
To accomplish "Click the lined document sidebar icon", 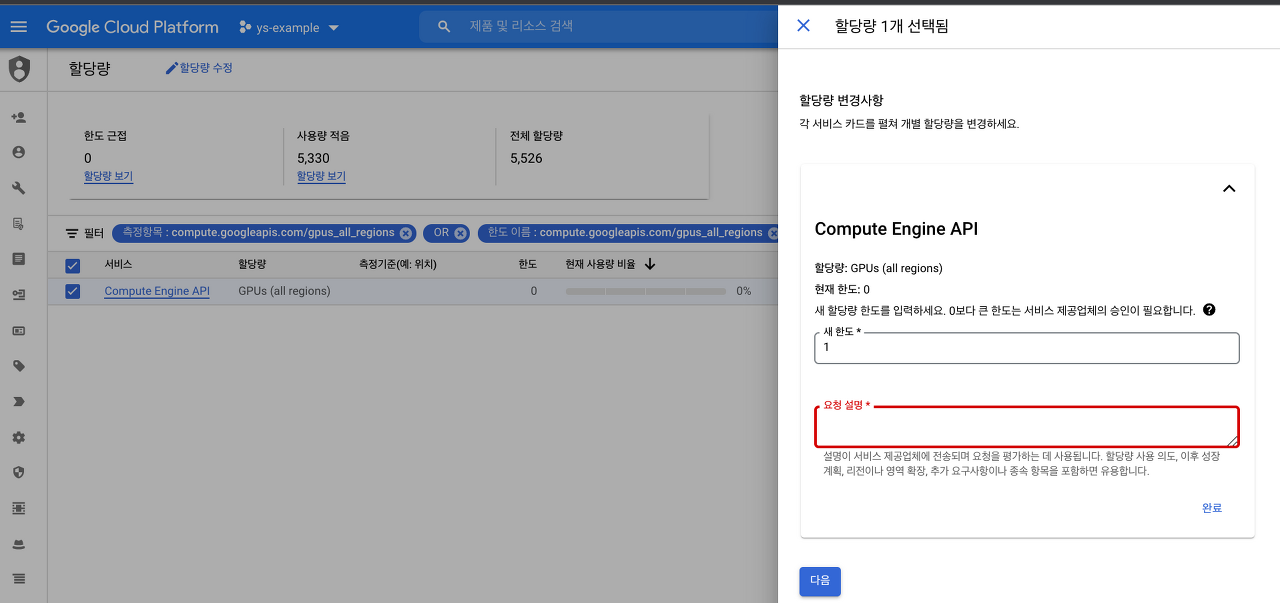I will 18,259.
